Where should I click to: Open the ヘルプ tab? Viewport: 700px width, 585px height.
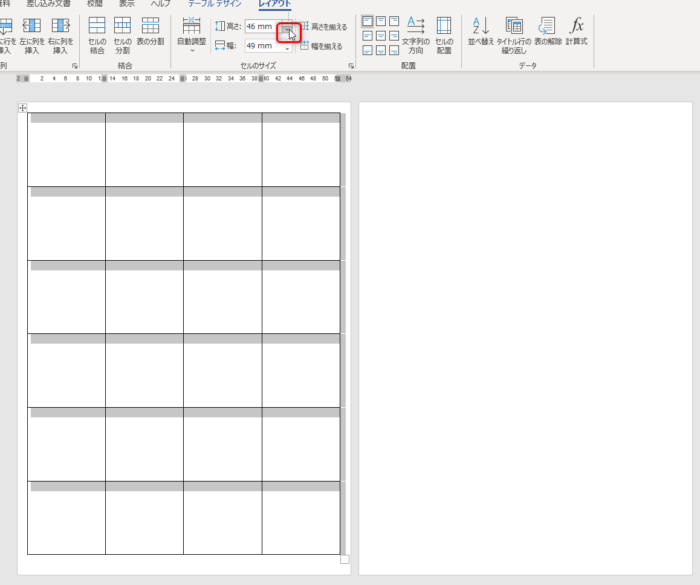tap(160, 4)
